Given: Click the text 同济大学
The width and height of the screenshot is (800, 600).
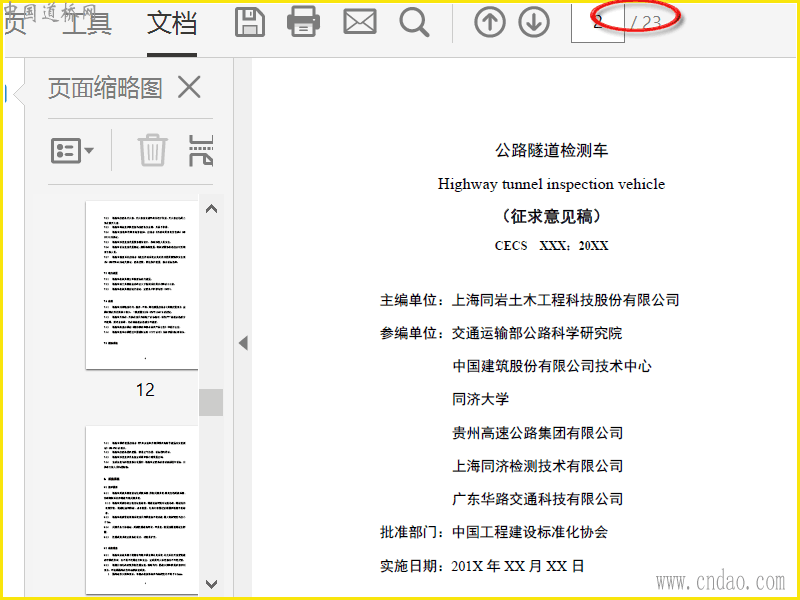Looking at the screenshot, I should coord(480,399).
